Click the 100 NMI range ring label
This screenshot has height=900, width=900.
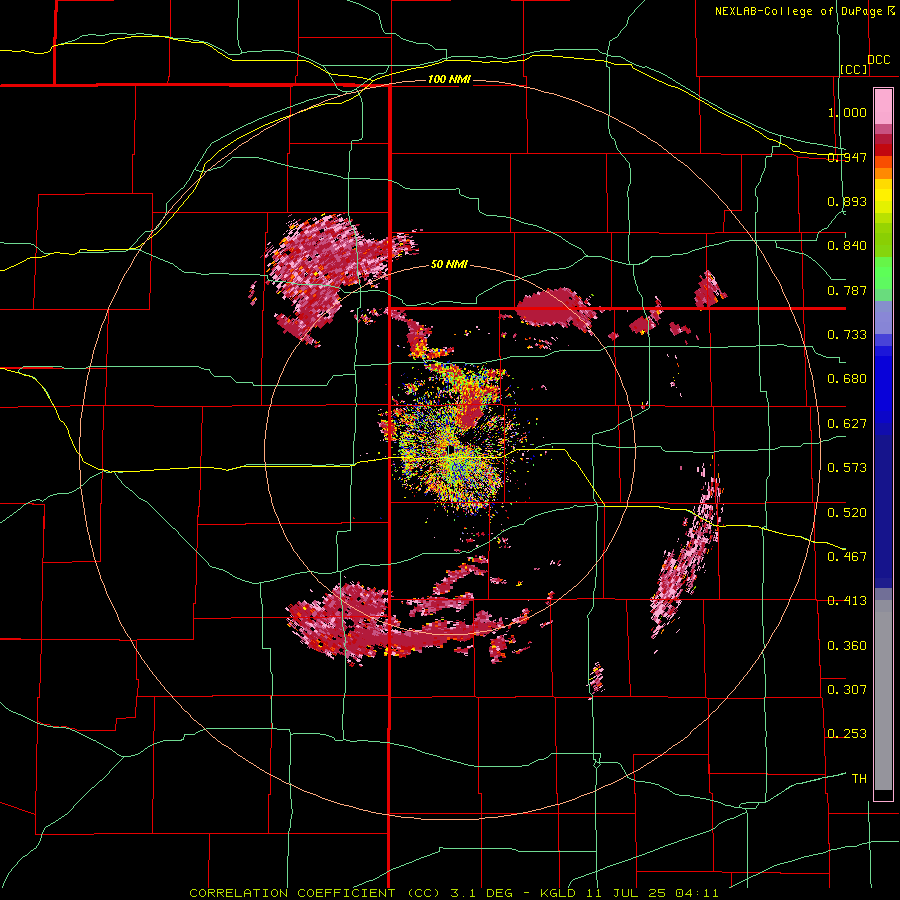[449, 79]
